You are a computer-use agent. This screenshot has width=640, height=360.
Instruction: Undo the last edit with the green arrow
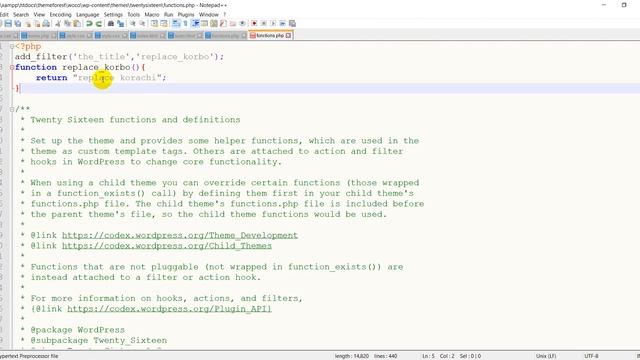point(89,24)
